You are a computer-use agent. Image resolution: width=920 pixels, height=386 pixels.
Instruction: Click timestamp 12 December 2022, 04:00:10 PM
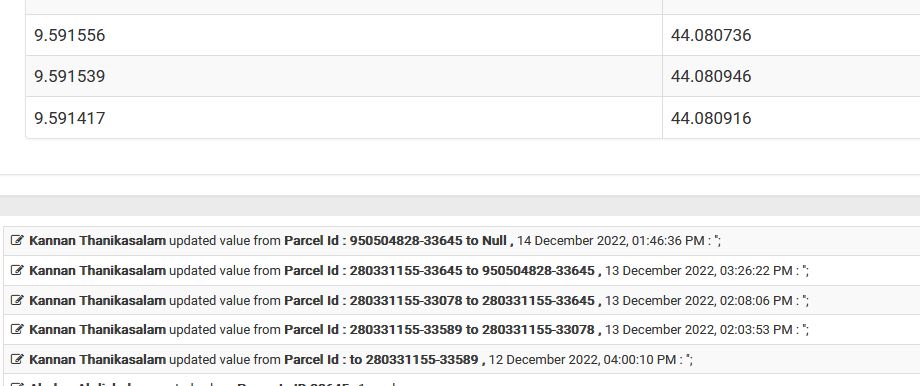pyautogui.click(x=583, y=359)
